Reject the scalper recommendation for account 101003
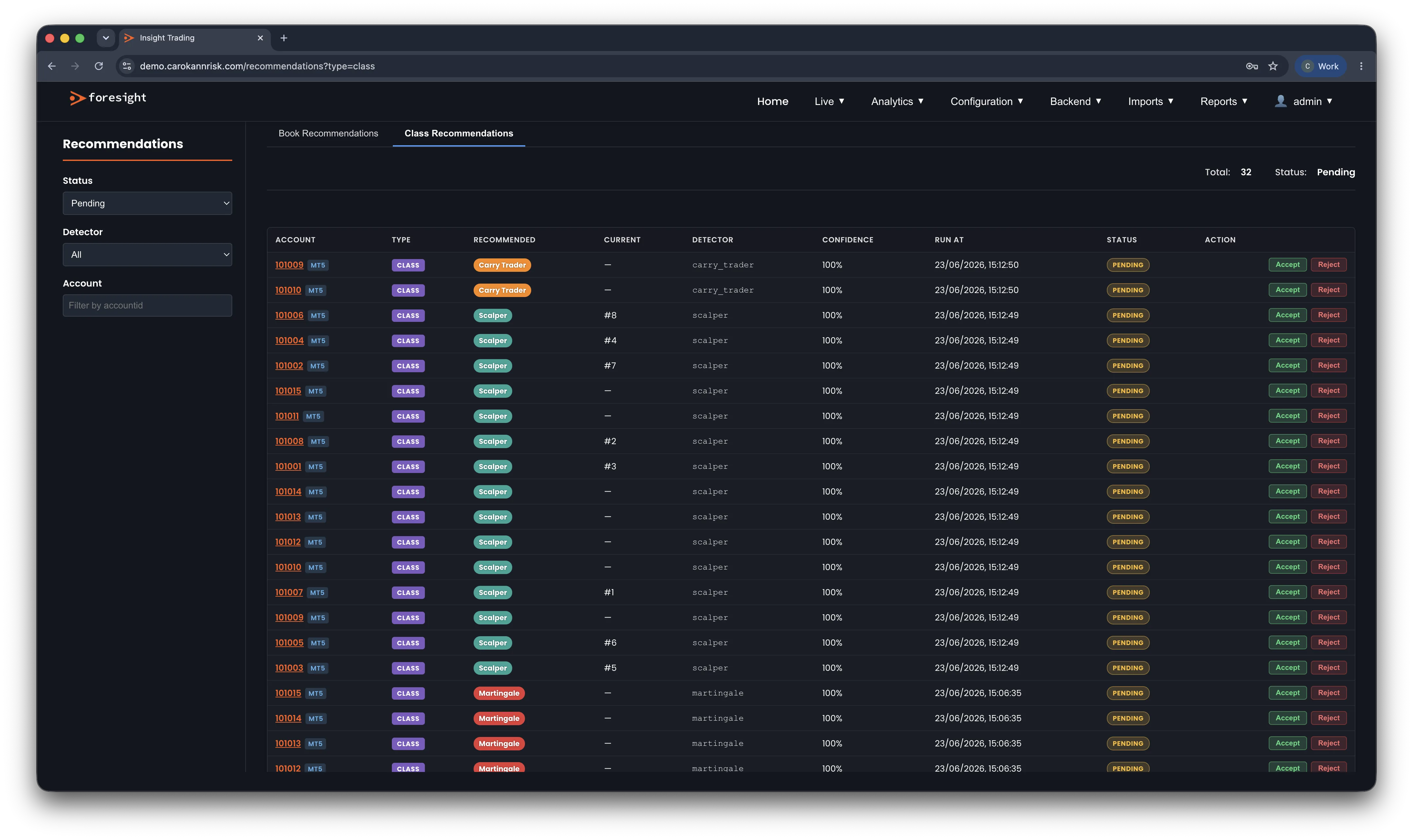 tap(1328, 667)
